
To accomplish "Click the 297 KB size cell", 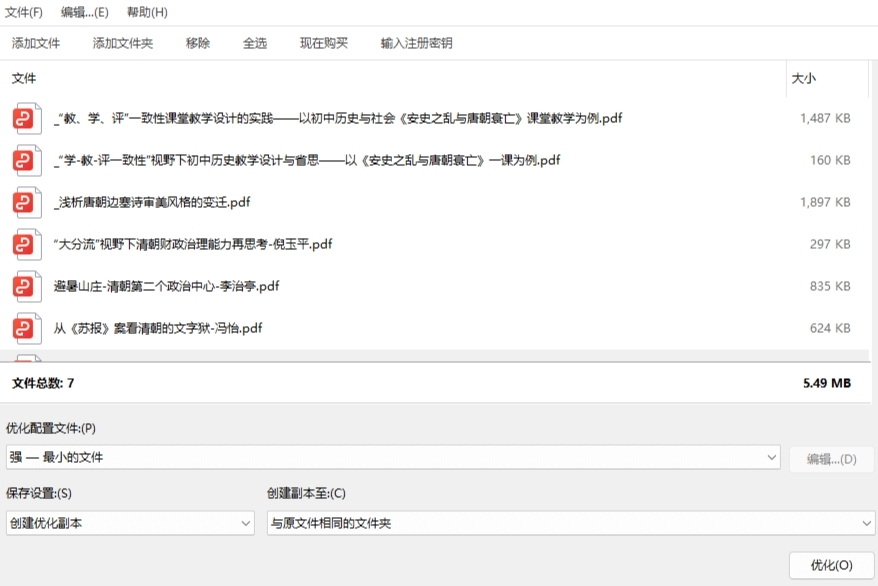I will point(830,244).
